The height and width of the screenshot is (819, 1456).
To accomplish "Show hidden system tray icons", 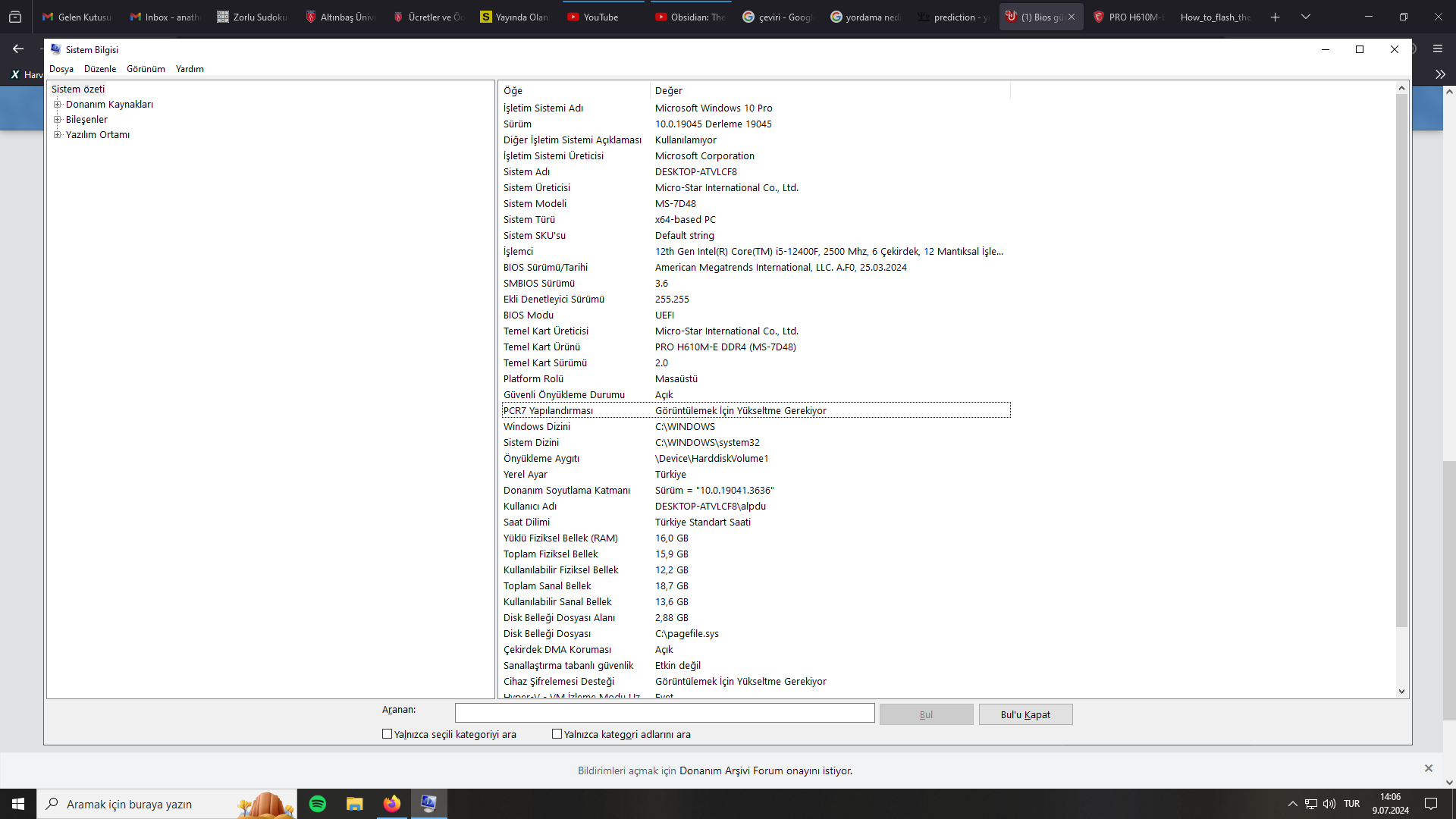I will tap(1293, 804).
